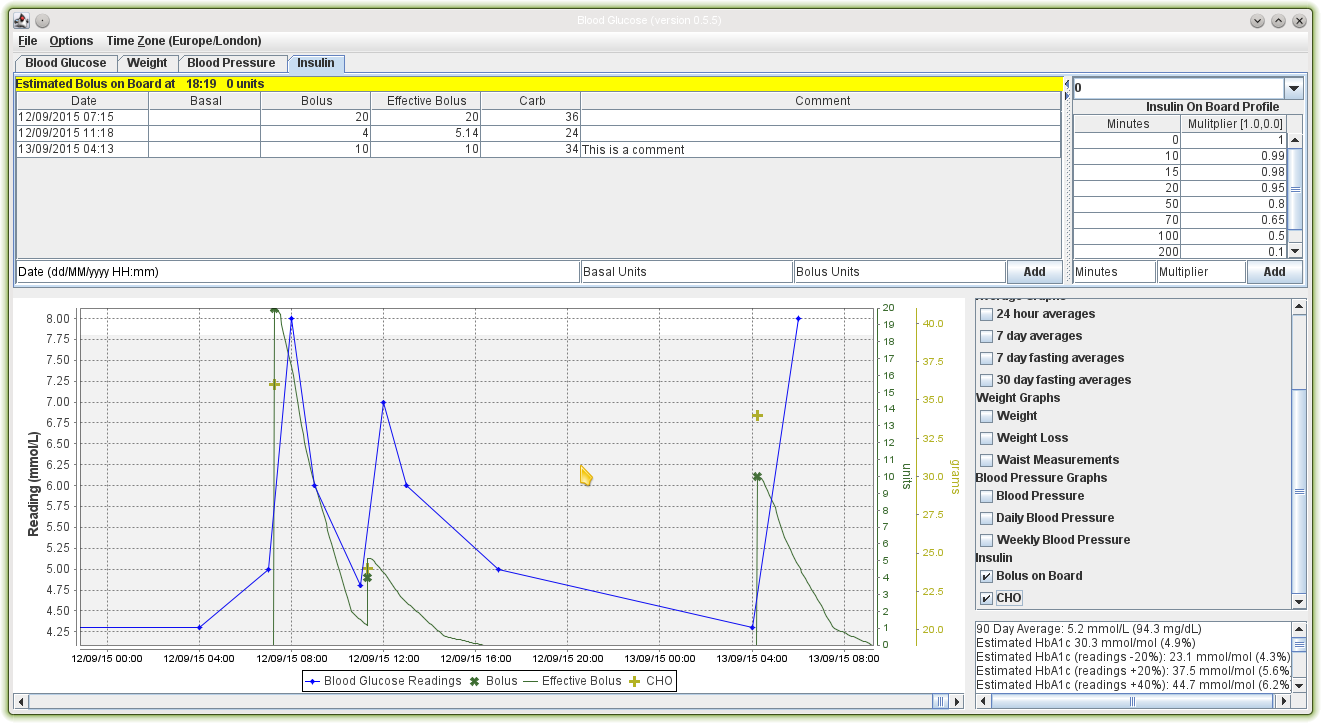Tick the 7 day fasting averages checkbox
This screenshot has width=1321, height=723.
987,358
